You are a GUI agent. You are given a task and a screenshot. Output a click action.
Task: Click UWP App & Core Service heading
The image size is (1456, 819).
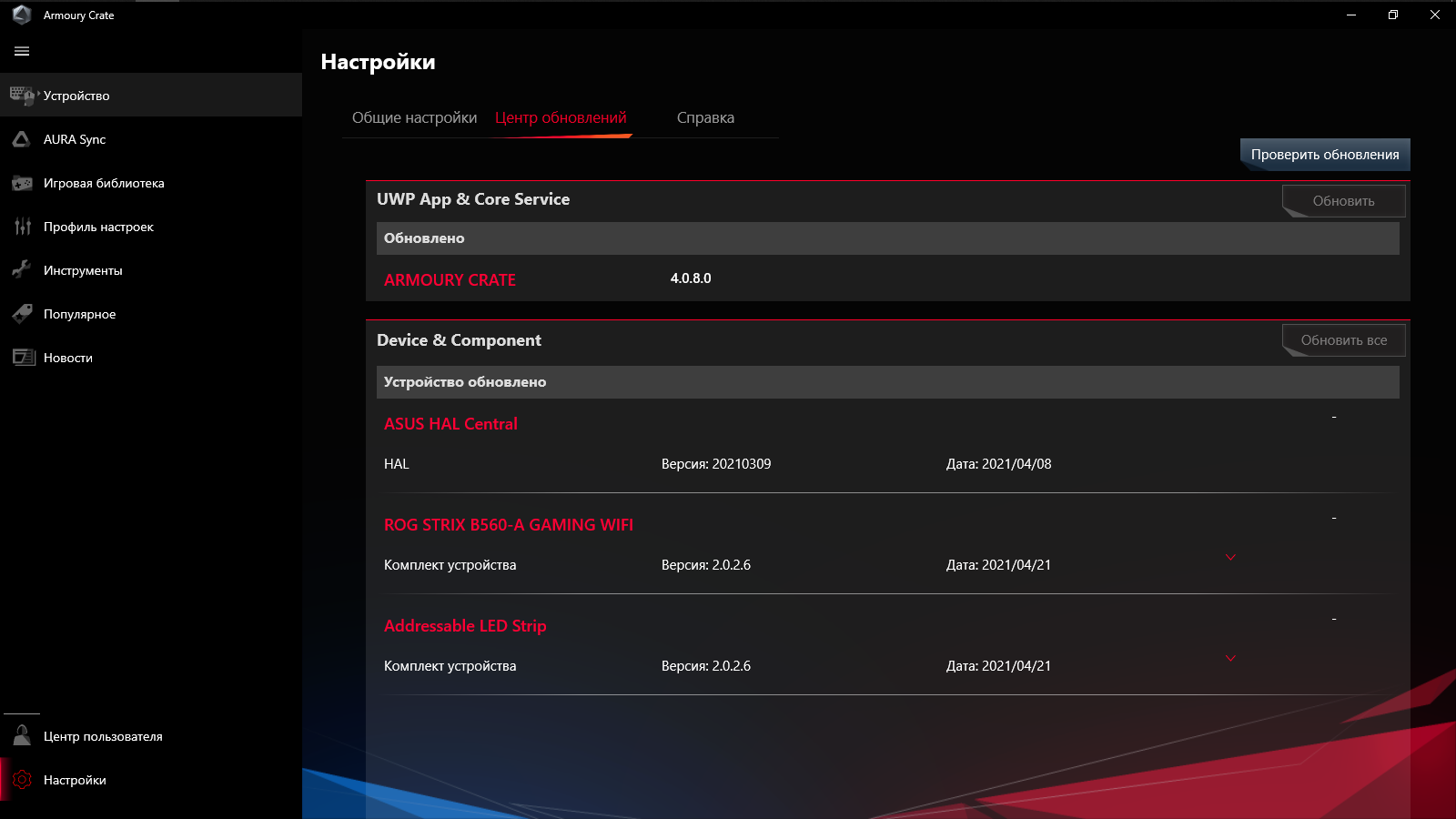pos(473,199)
